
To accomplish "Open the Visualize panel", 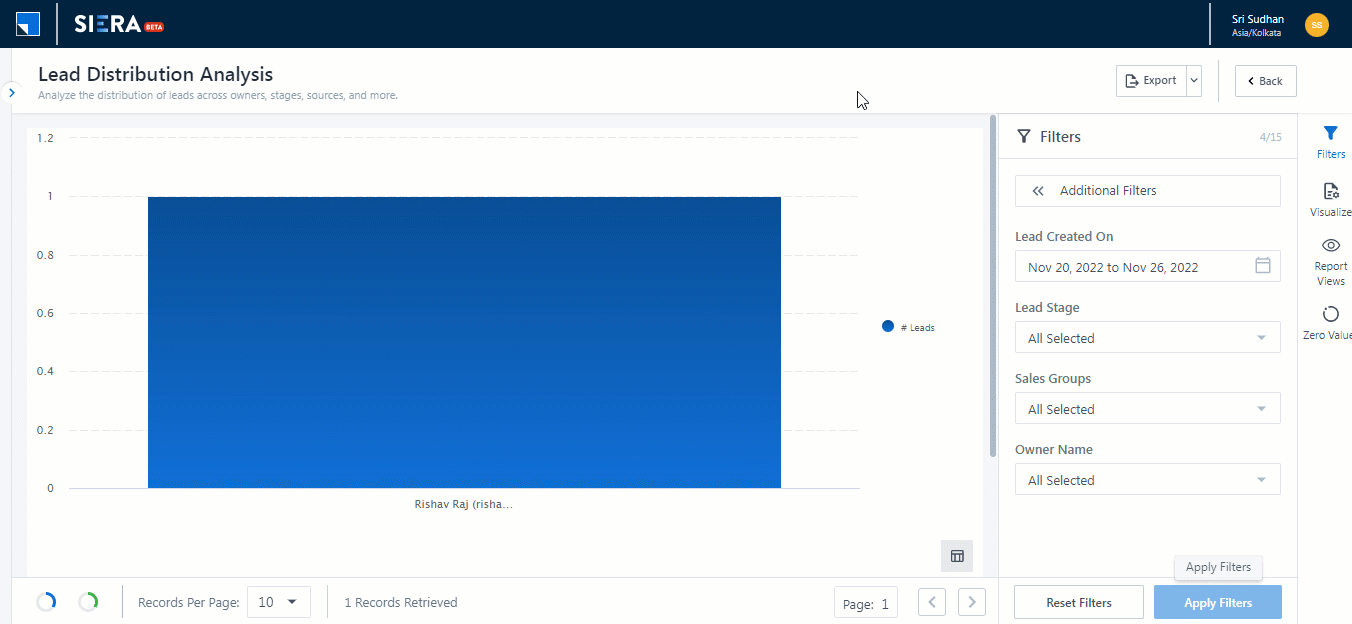I will pos(1330,192).
